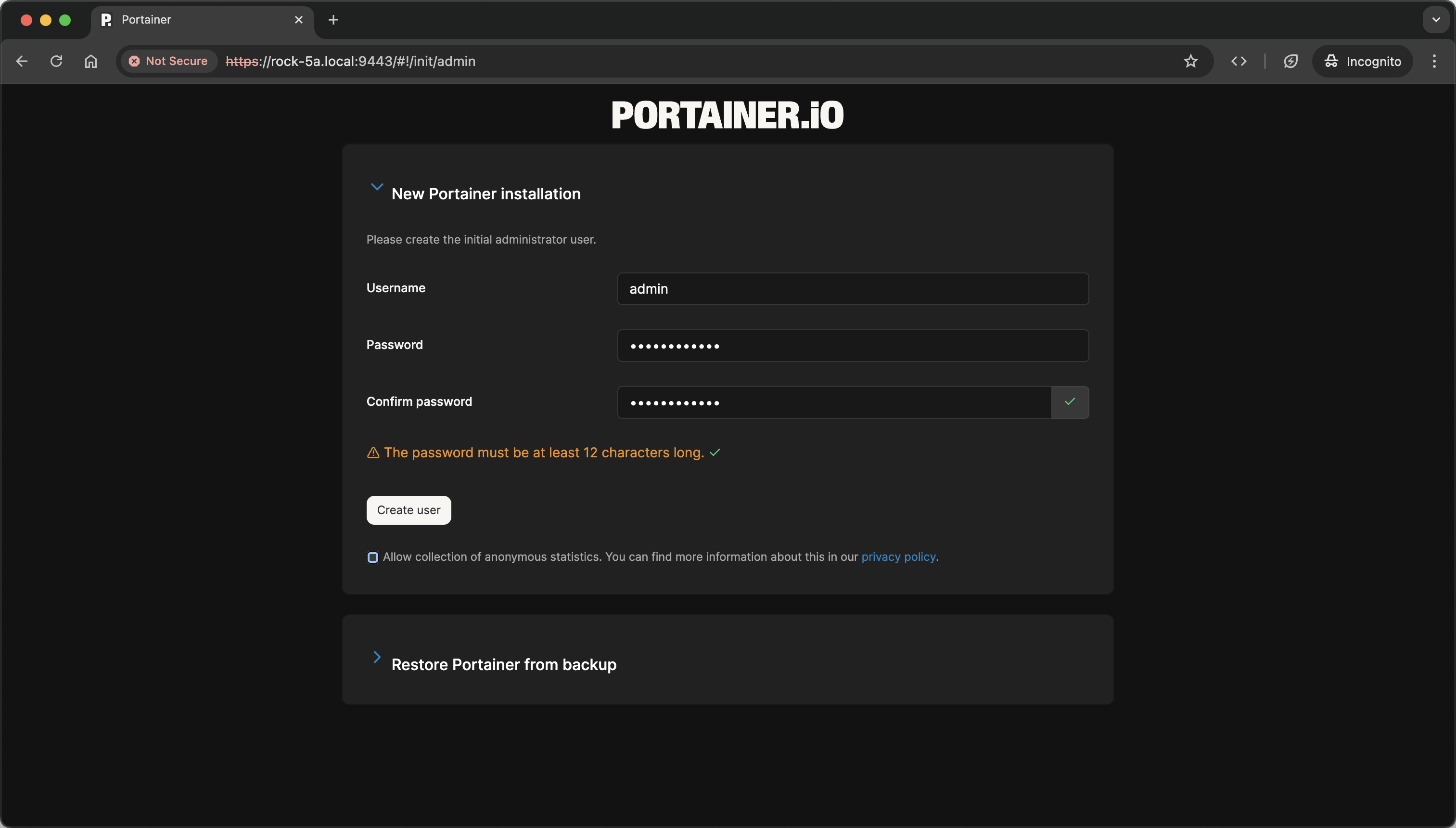
Task: Click the back navigation arrow
Action: tap(21, 61)
